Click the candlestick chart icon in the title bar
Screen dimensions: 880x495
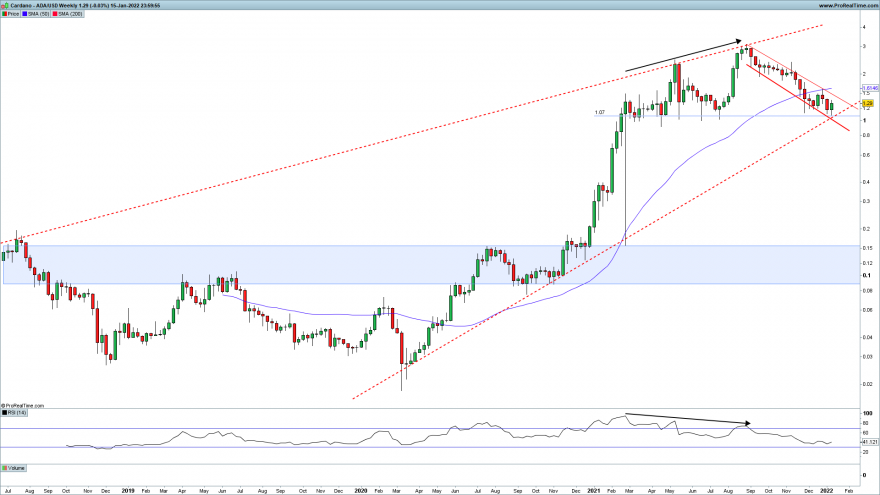[5, 5]
